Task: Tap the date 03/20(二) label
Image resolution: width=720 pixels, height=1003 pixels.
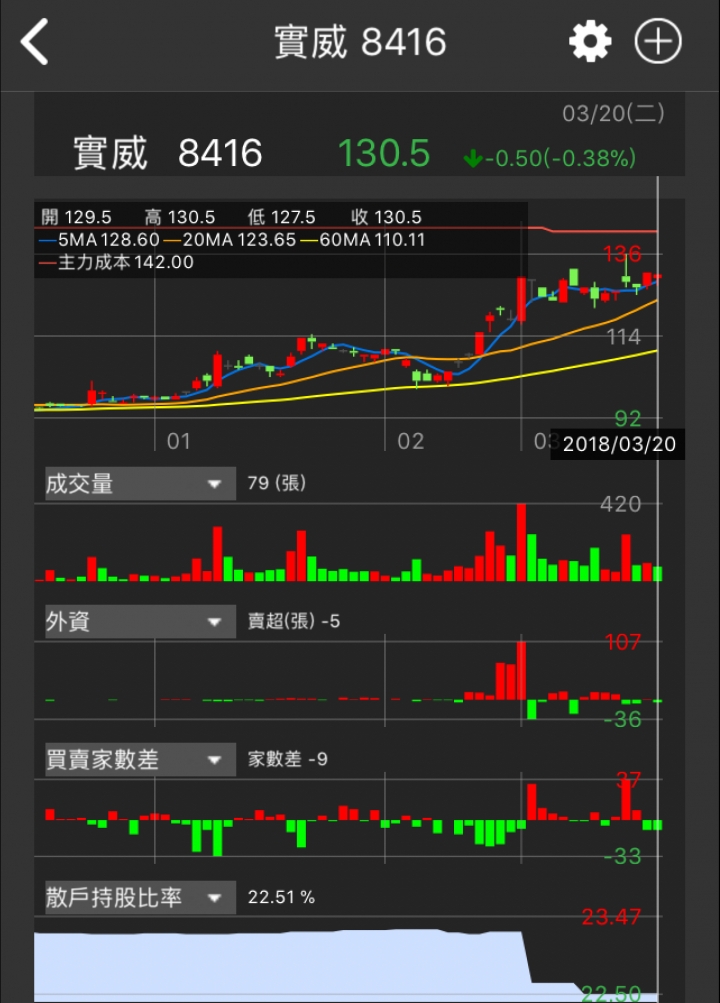Action: (x=613, y=113)
